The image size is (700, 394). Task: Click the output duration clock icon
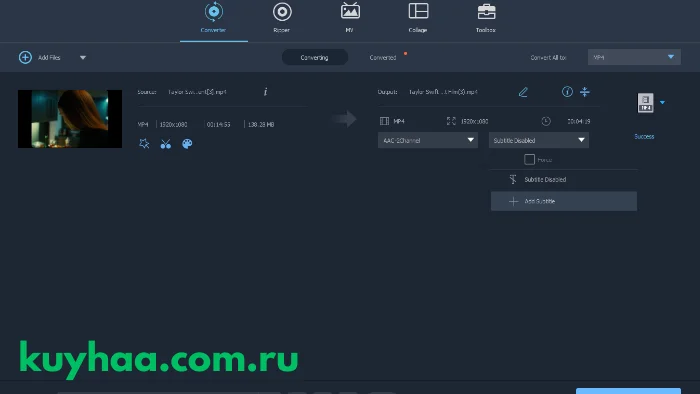coord(546,121)
